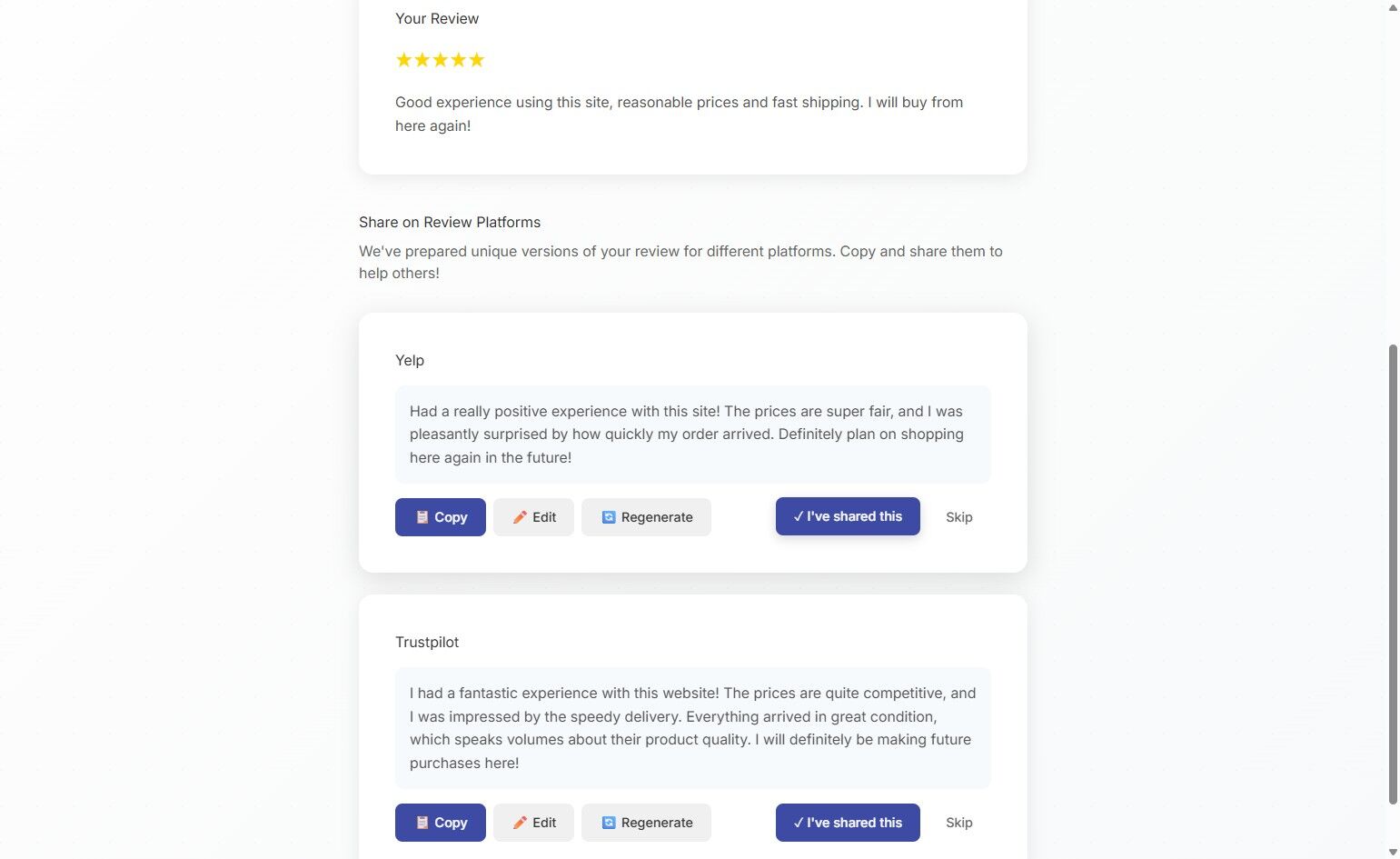Click the refresh icon in Yelp Regenerate button
The width and height of the screenshot is (1400, 859).
[x=609, y=517]
